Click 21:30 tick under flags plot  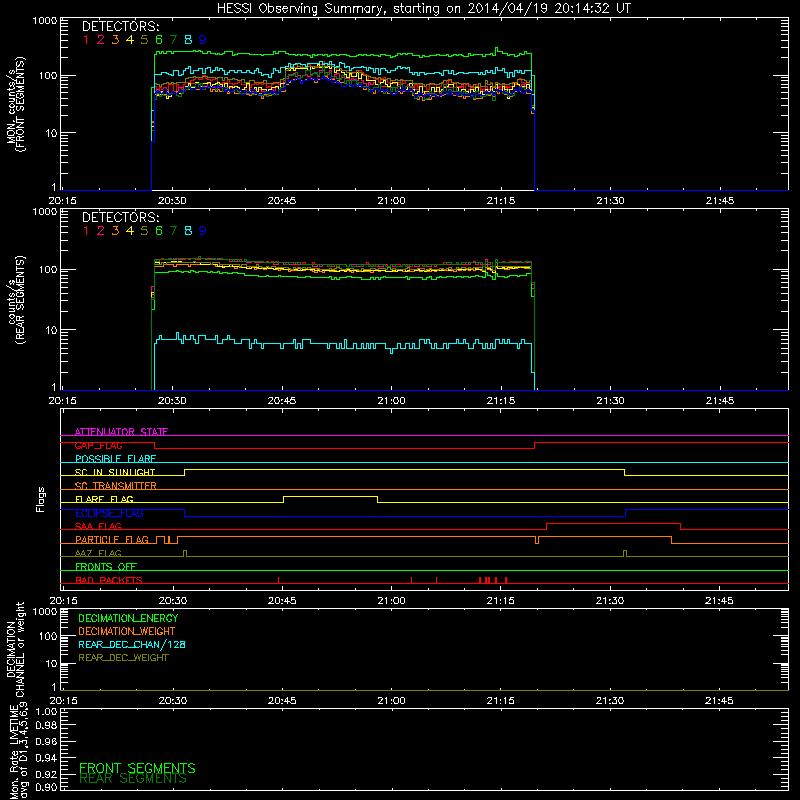tap(610, 601)
